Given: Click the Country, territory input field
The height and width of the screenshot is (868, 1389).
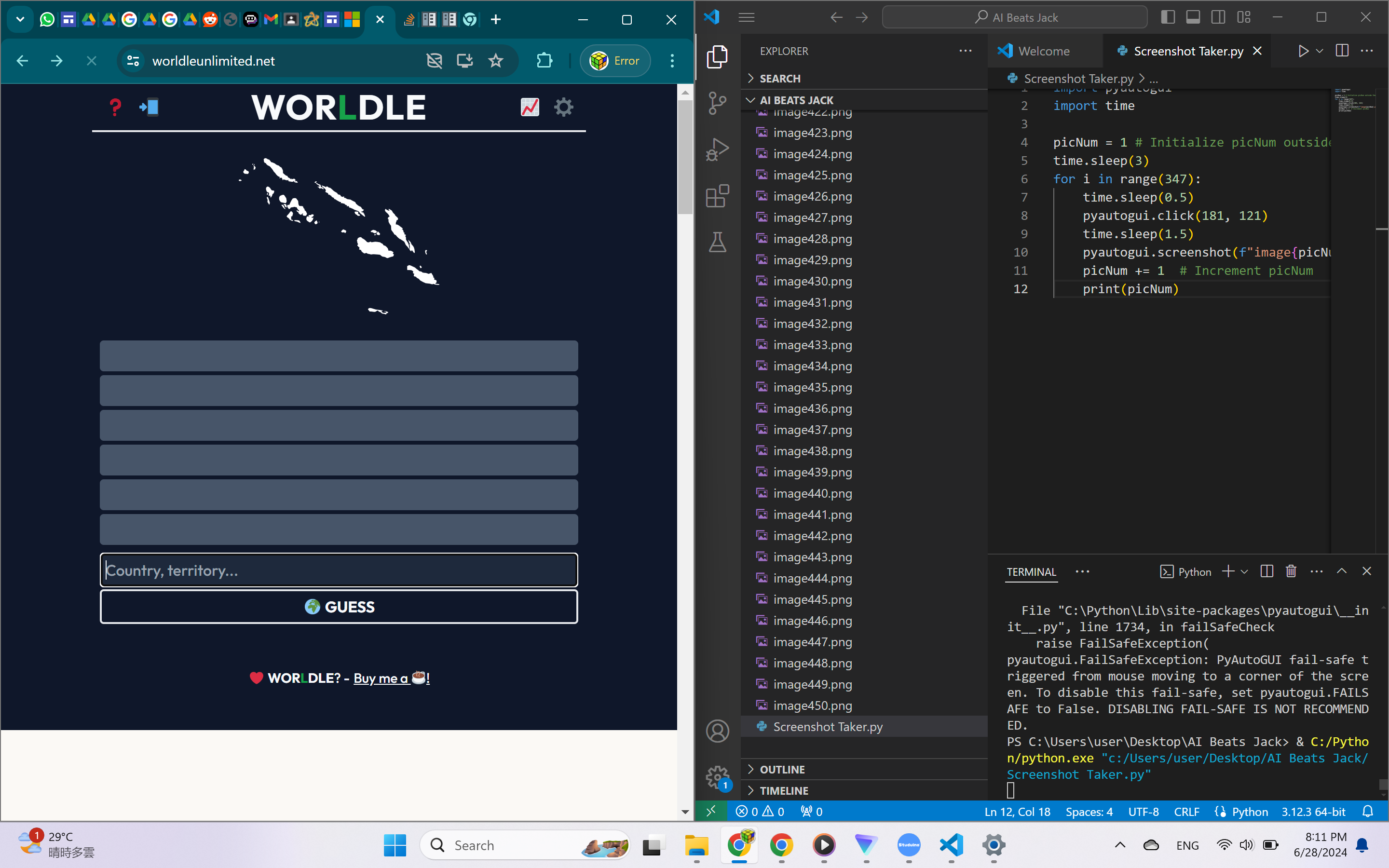Looking at the screenshot, I should coord(339,570).
